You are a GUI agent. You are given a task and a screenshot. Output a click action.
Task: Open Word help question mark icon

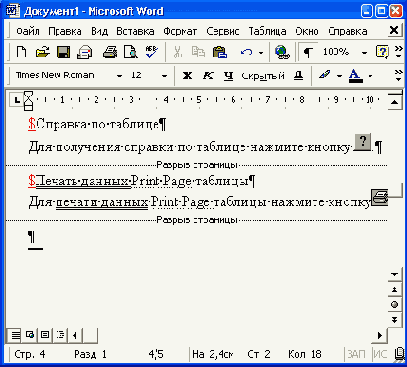(x=382, y=52)
